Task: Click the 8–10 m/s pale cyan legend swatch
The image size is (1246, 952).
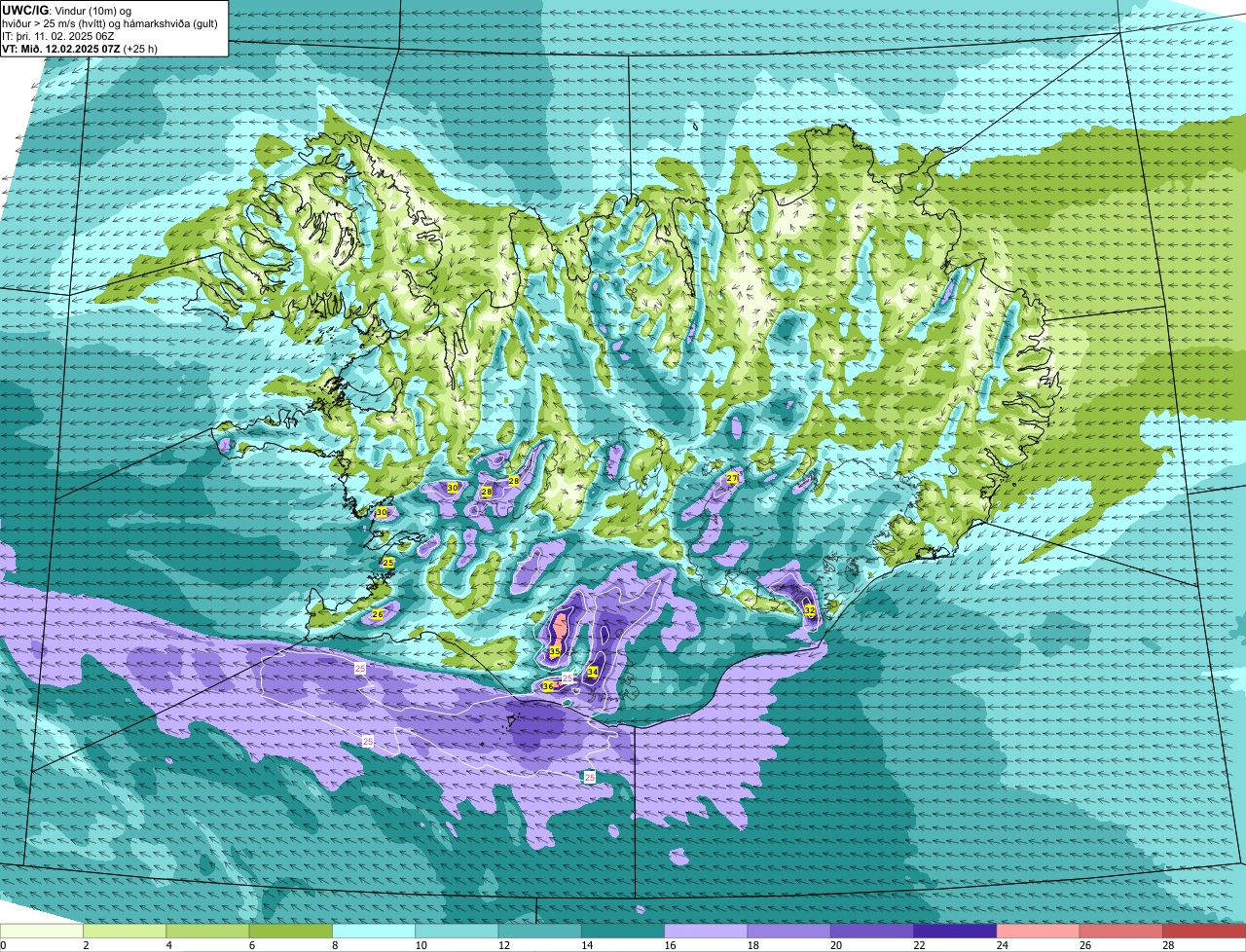Action: (x=374, y=931)
